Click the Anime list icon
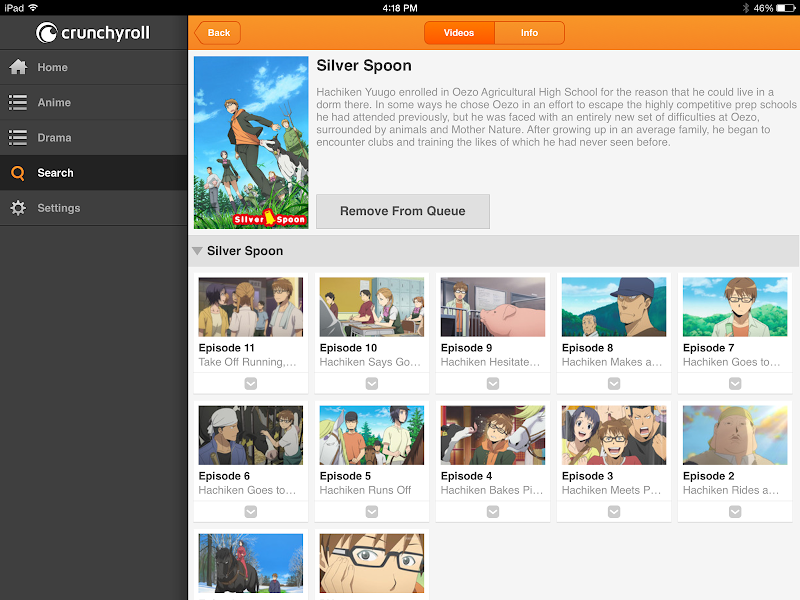Image resolution: width=800 pixels, height=600 pixels. point(18,102)
